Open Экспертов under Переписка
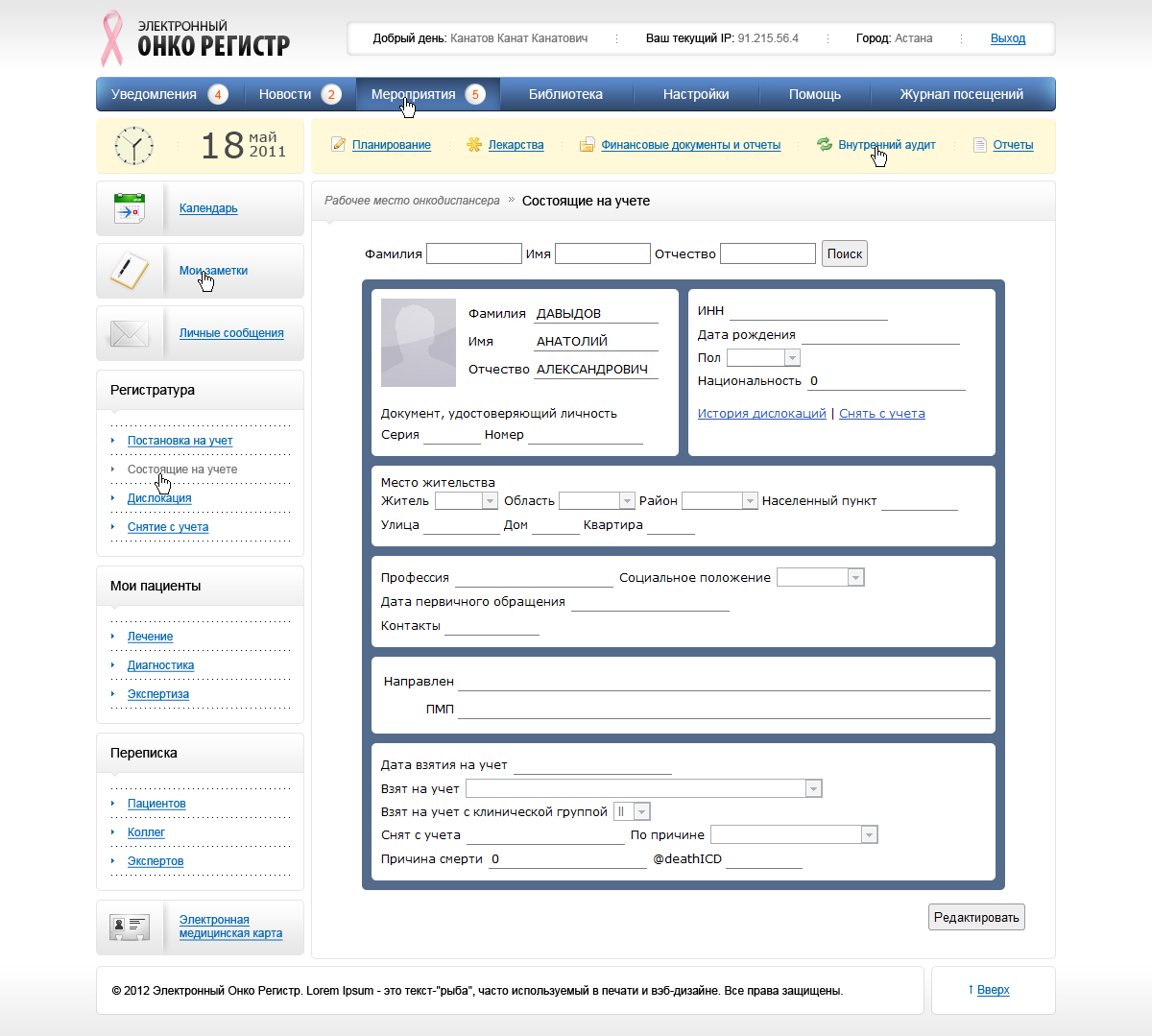The image size is (1152, 1036). pos(156,861)
